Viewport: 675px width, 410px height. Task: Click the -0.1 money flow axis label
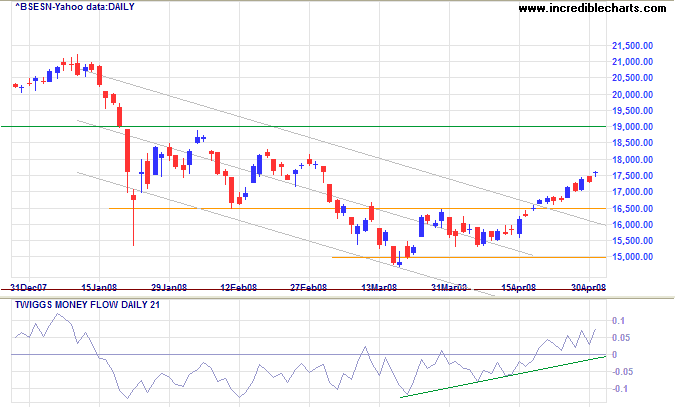tap(620, 389)
